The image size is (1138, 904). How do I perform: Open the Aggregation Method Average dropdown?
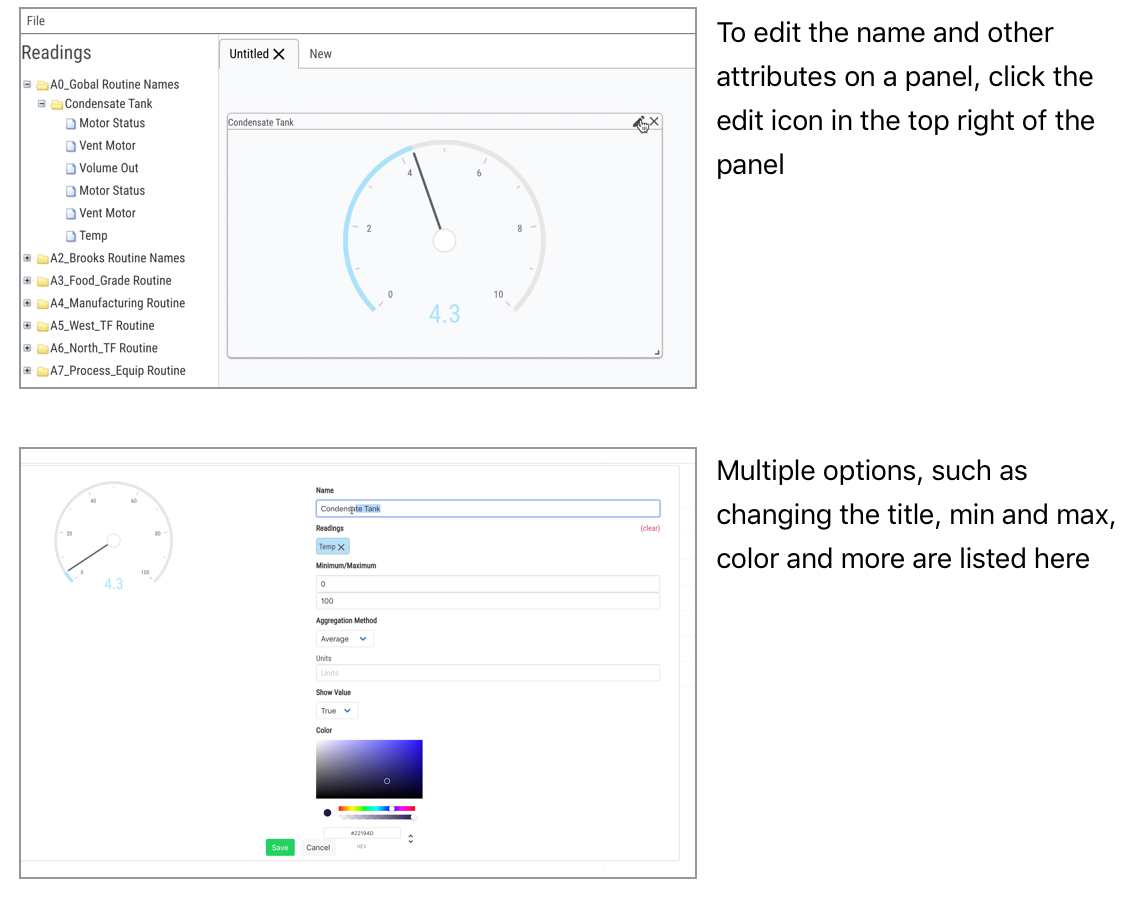click(x=344, y=639)
